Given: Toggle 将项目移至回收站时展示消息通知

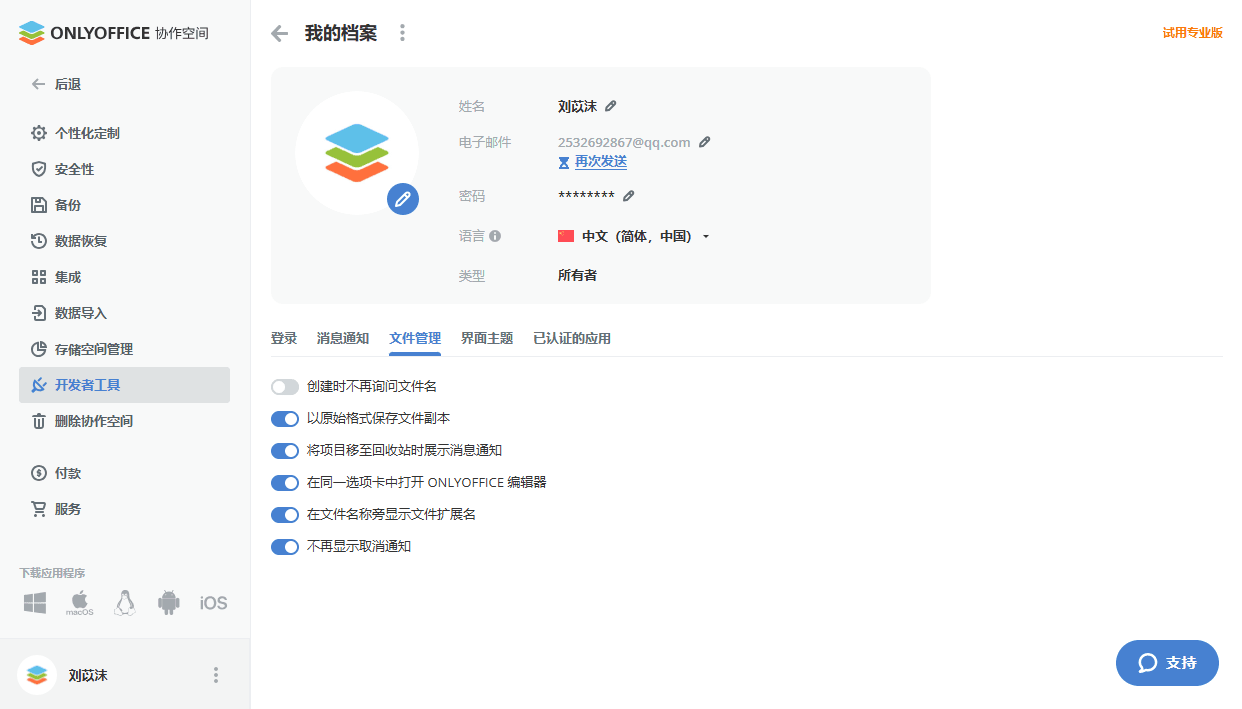Looking at the screenshot, I should (x=285, y=450).
